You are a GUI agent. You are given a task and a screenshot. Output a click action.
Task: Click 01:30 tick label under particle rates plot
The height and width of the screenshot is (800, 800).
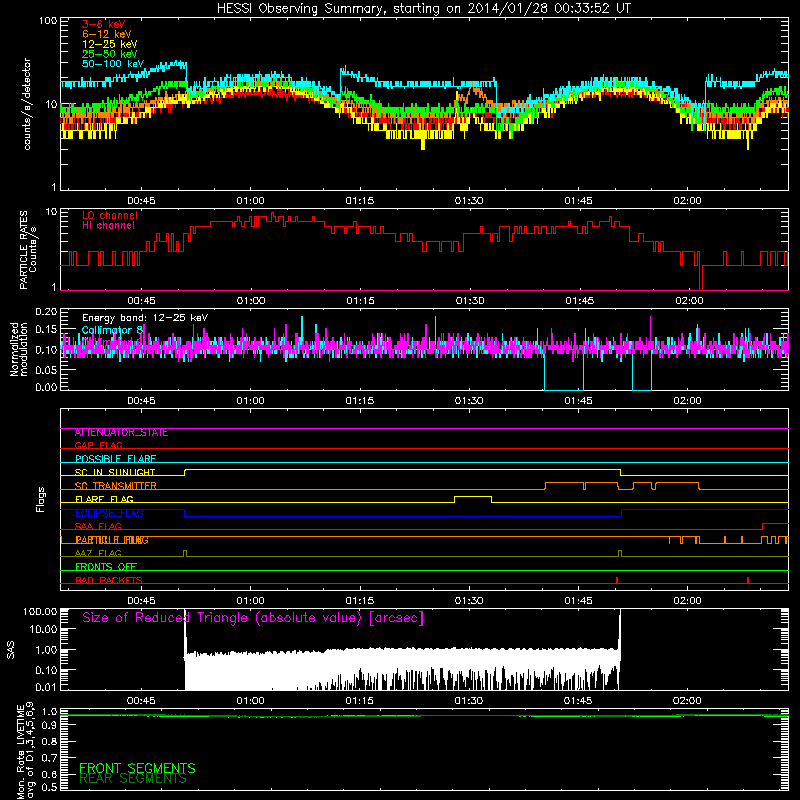click(x=470, y=301)
